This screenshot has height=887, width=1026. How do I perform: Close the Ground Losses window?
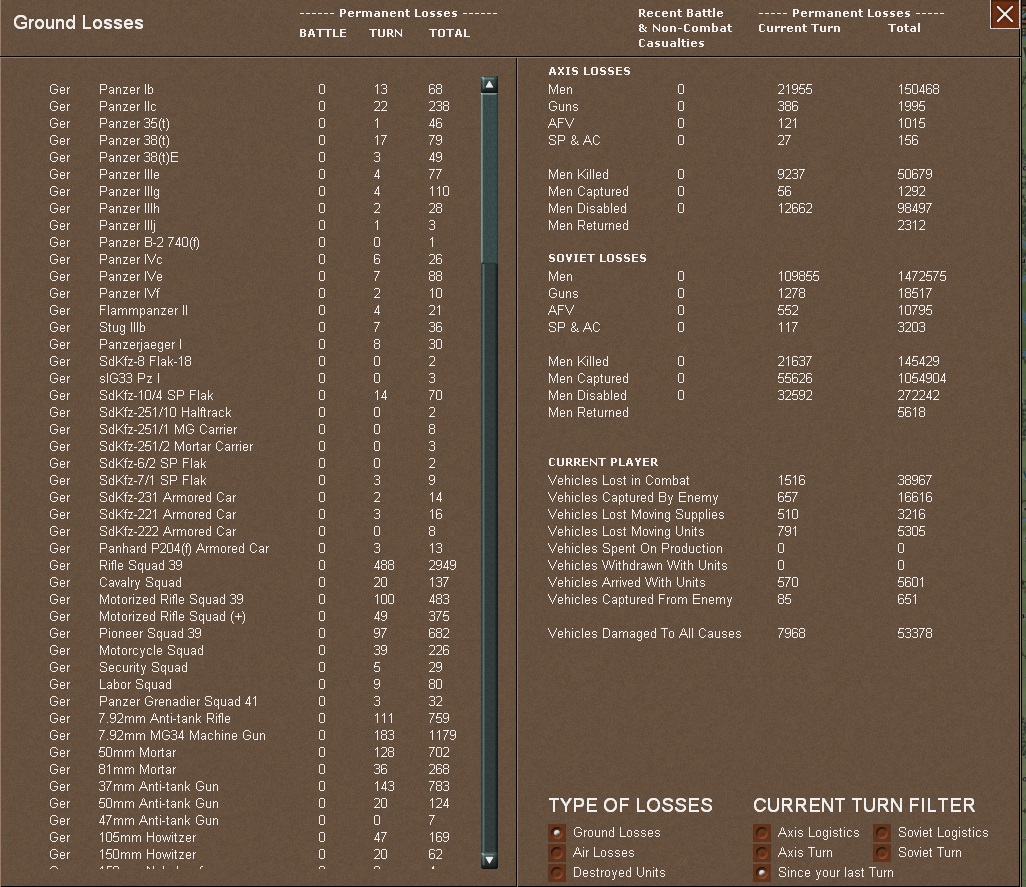click(1004, 14)
